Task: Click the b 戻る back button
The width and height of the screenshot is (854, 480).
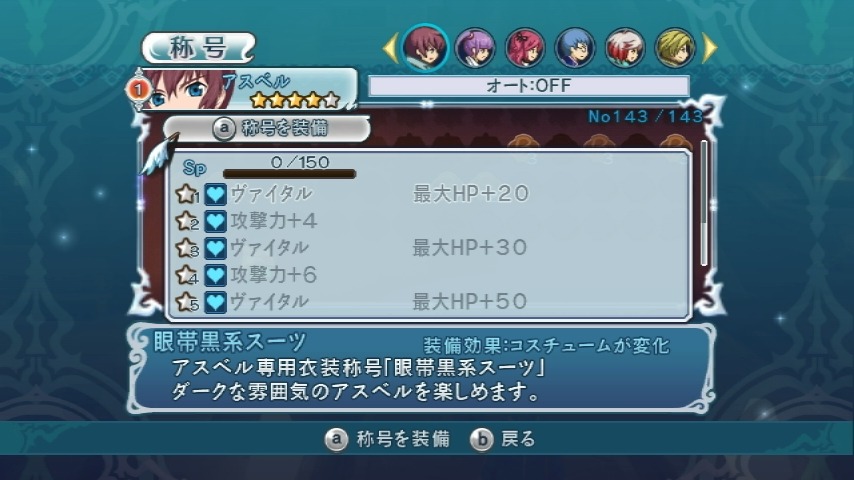Action: pos(503,439)
